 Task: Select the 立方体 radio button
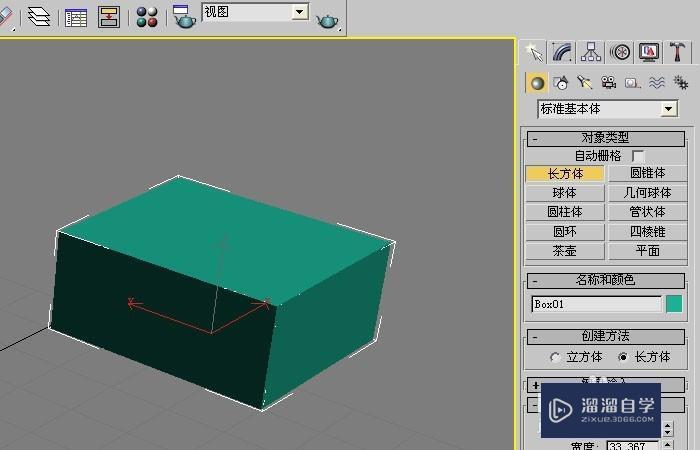tap(555, 358)
